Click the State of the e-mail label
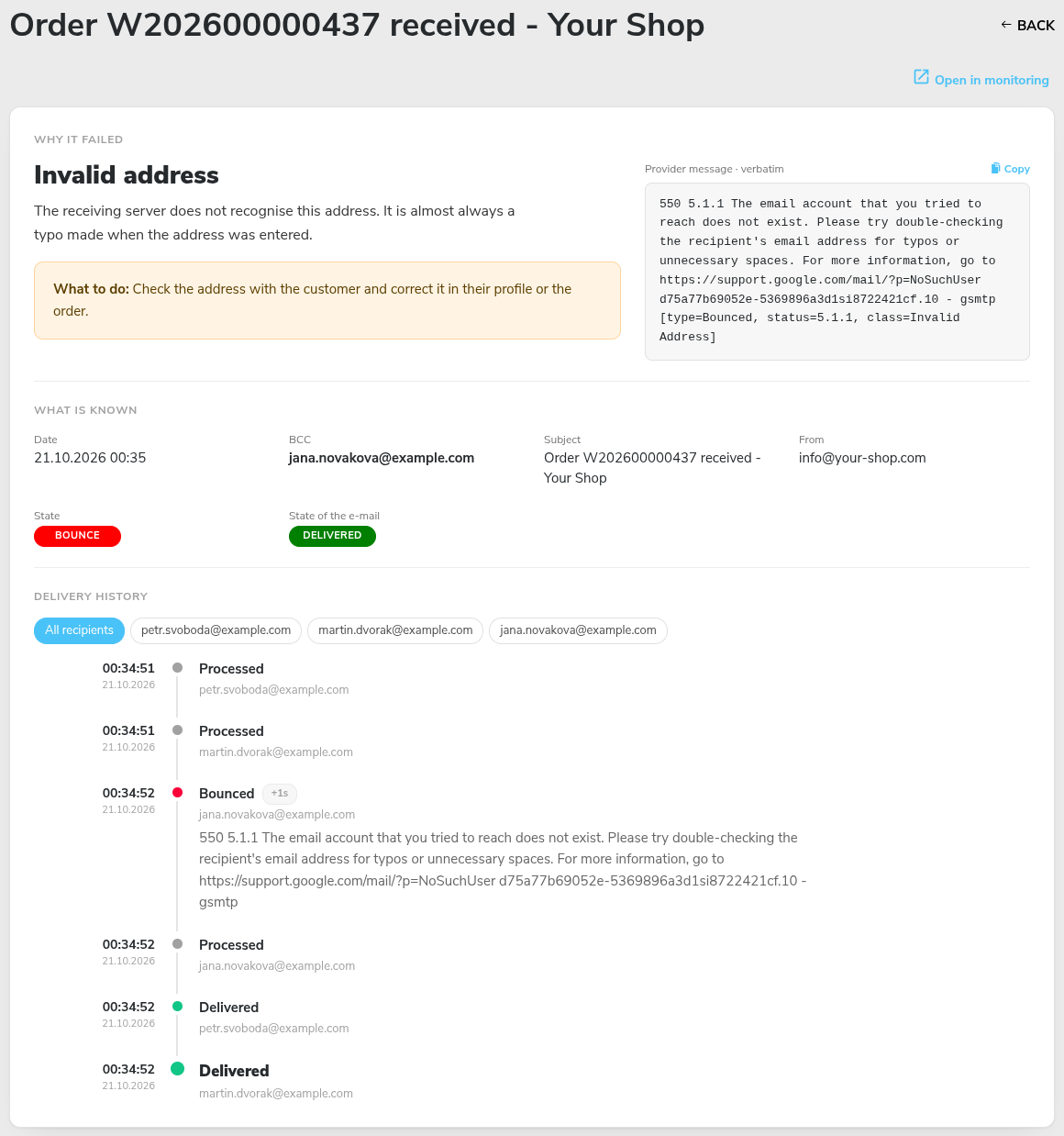Screen dimensions: 1064x1136 (x=334, y=516)
